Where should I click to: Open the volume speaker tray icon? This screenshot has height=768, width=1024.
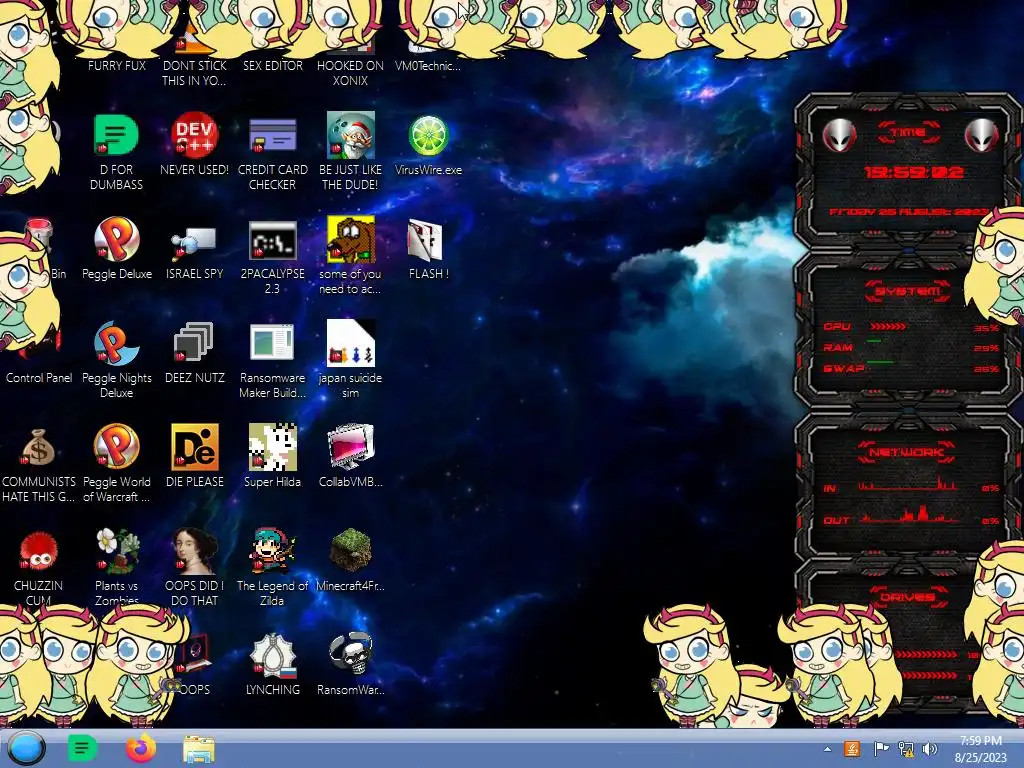pyautogui.click(x=930, y=748)
